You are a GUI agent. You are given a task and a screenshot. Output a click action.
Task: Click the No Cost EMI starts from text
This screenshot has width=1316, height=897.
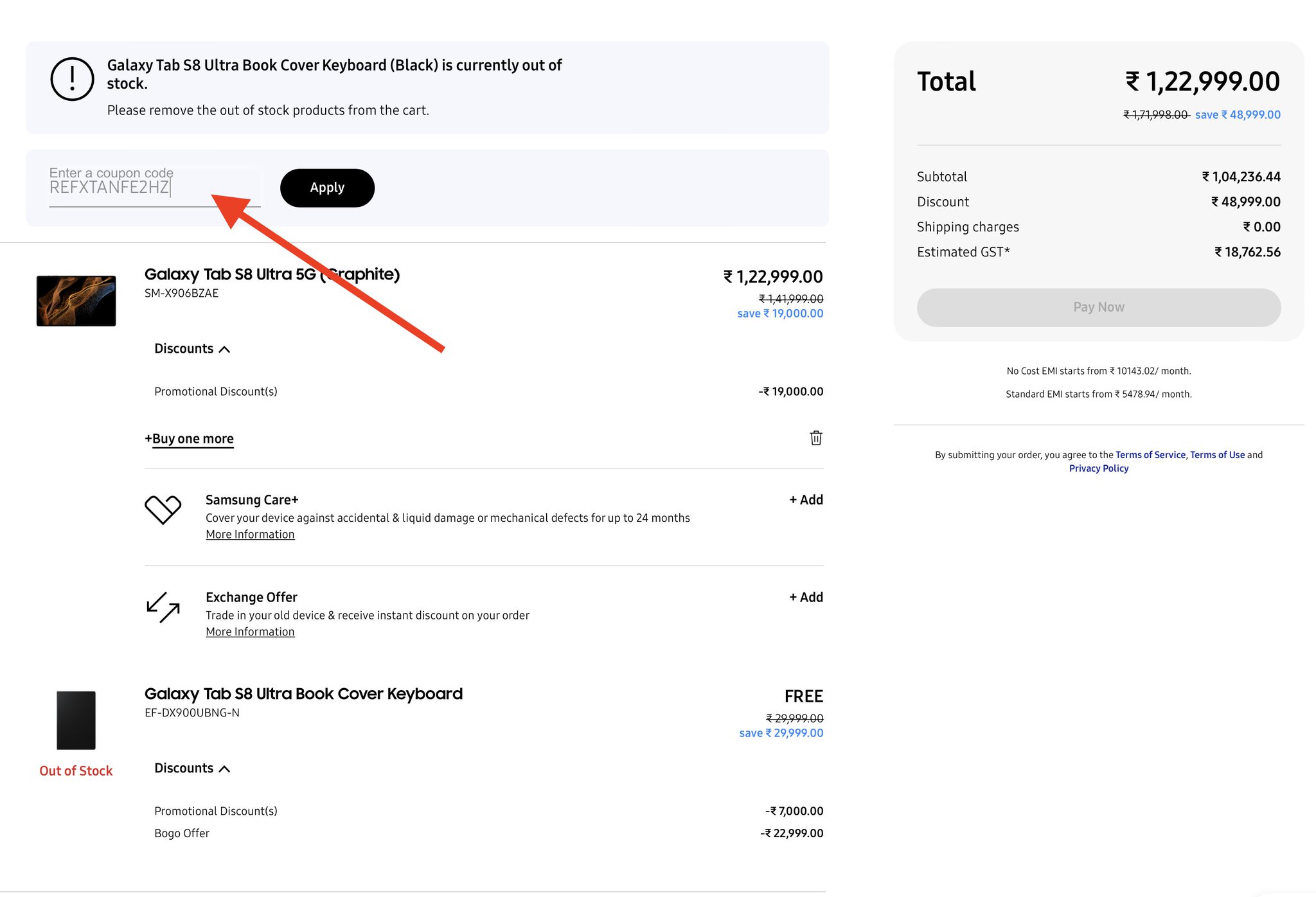[x=1099, y=371]
